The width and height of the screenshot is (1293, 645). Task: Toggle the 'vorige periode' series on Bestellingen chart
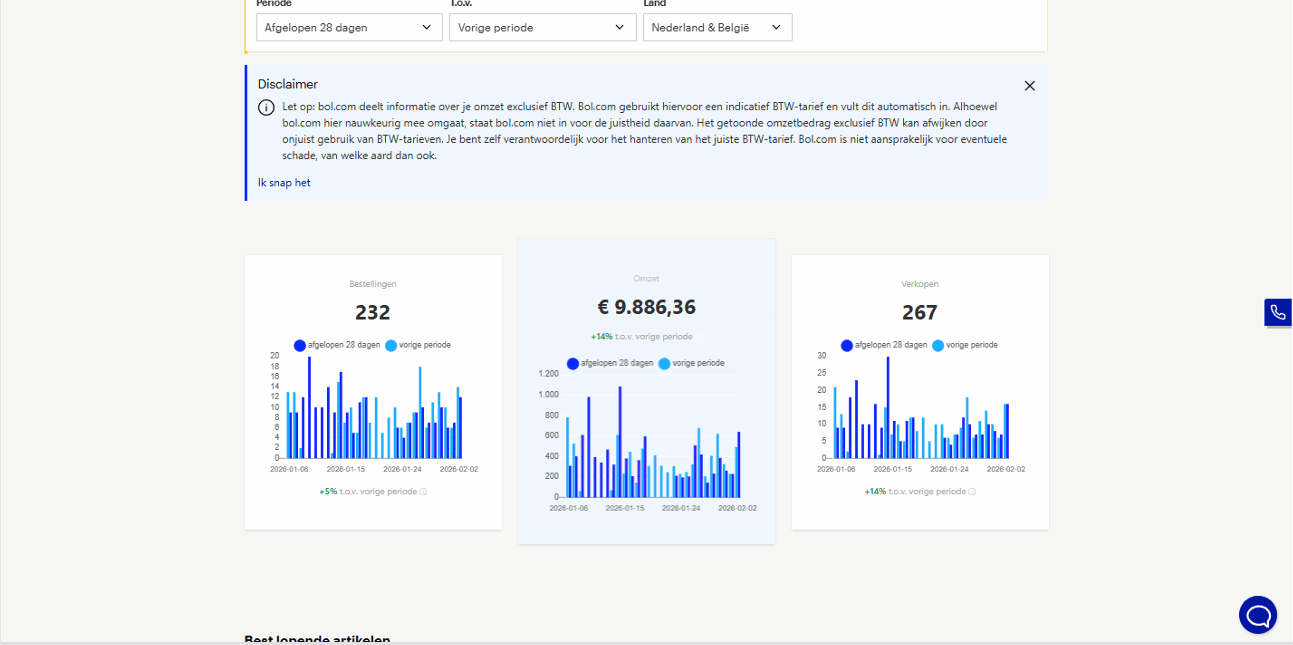(x=392, y=345)
